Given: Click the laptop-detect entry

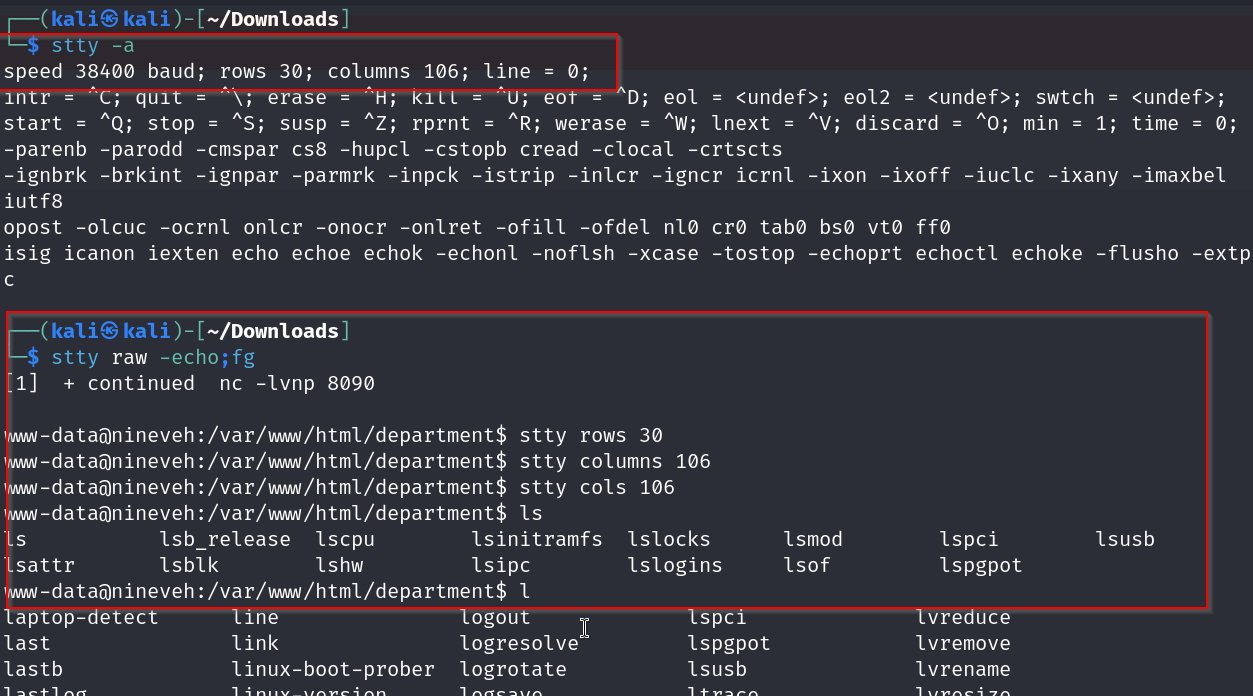Looking at the screenshot, I should (x=81, y=617).
